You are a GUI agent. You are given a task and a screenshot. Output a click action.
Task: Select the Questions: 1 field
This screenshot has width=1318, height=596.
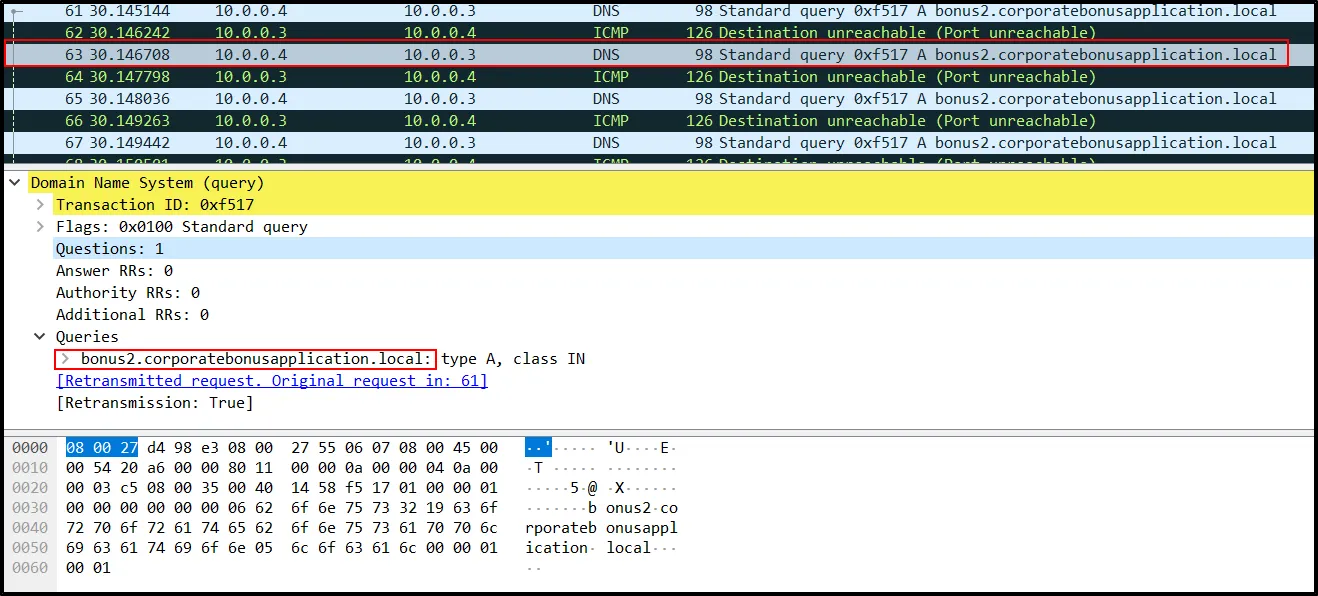(110, 249)
